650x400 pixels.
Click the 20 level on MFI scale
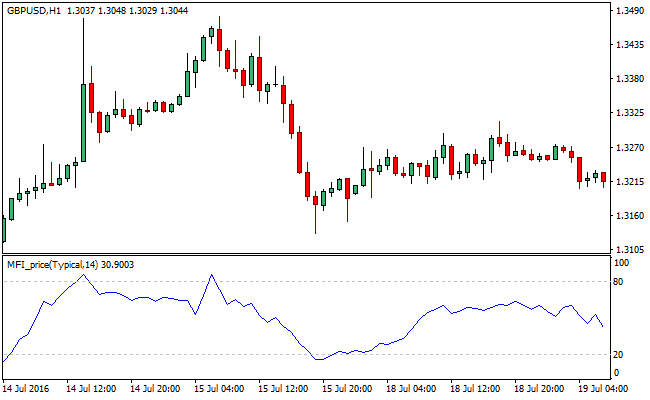click(620, 355)
